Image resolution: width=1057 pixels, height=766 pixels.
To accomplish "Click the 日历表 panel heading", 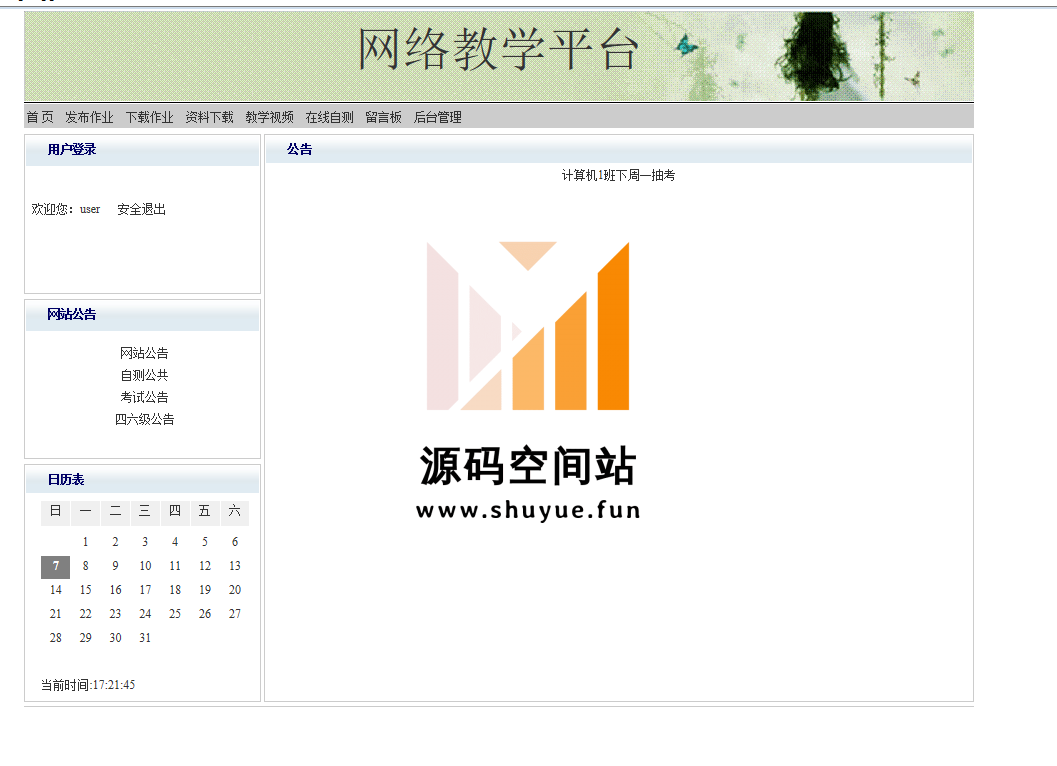I will point(65,479).
